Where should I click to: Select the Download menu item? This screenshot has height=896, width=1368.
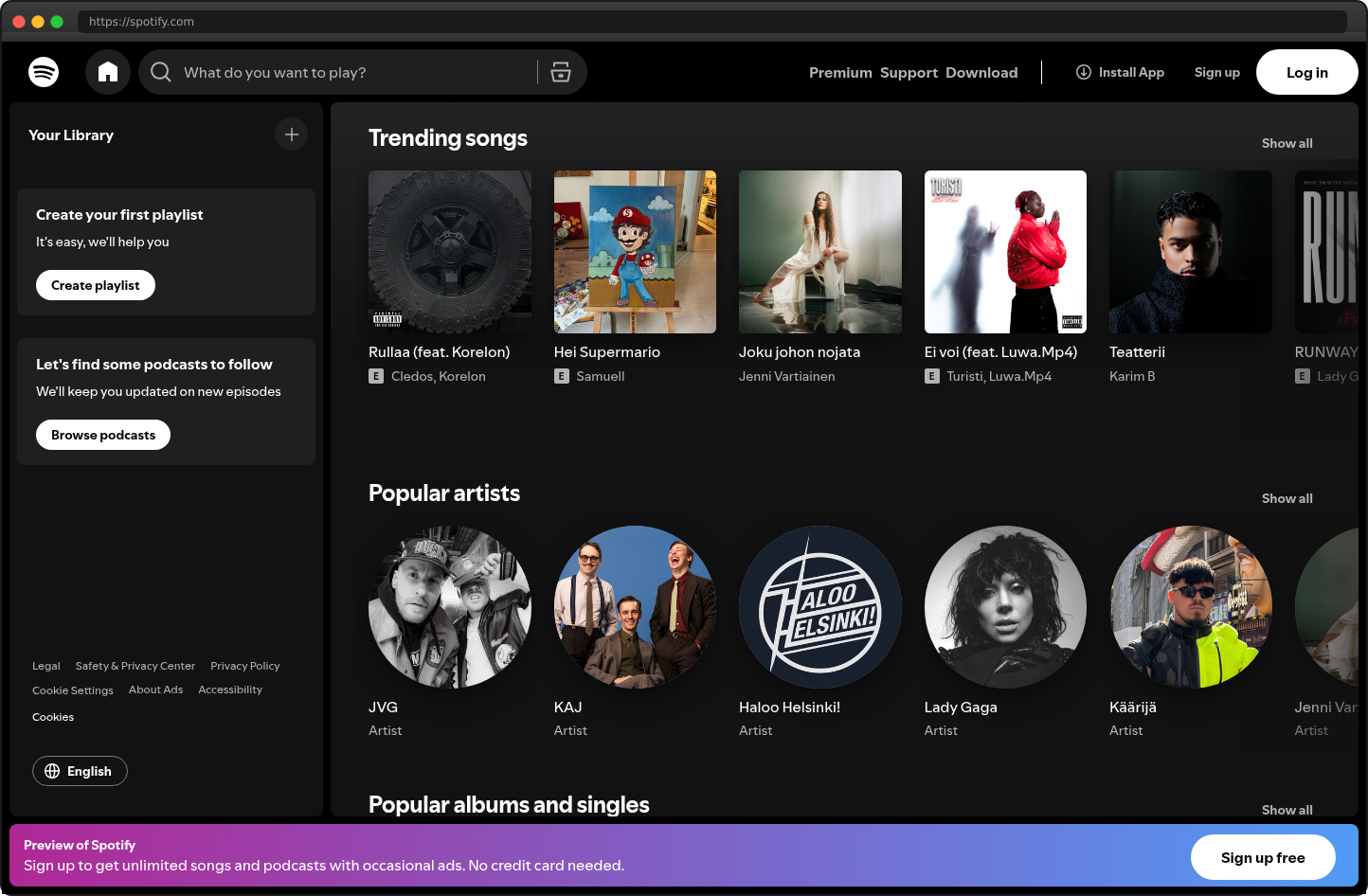tap(981, 72)
